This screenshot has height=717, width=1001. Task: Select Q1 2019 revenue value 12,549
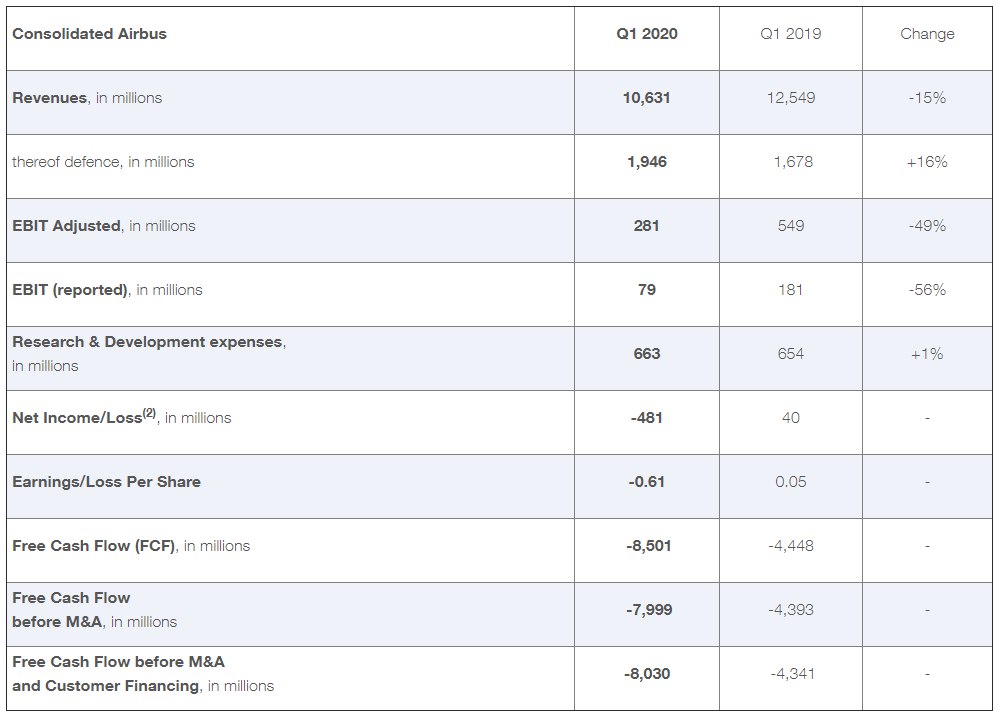pyautogui.click(x=790, y=98)
